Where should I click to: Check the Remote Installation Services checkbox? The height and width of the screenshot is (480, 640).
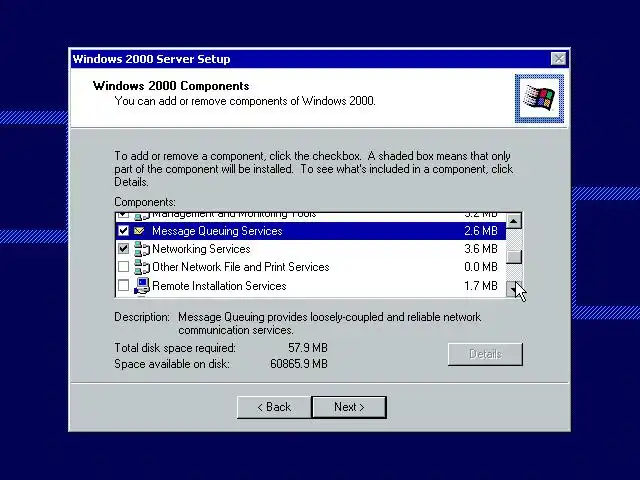(123, 285)
